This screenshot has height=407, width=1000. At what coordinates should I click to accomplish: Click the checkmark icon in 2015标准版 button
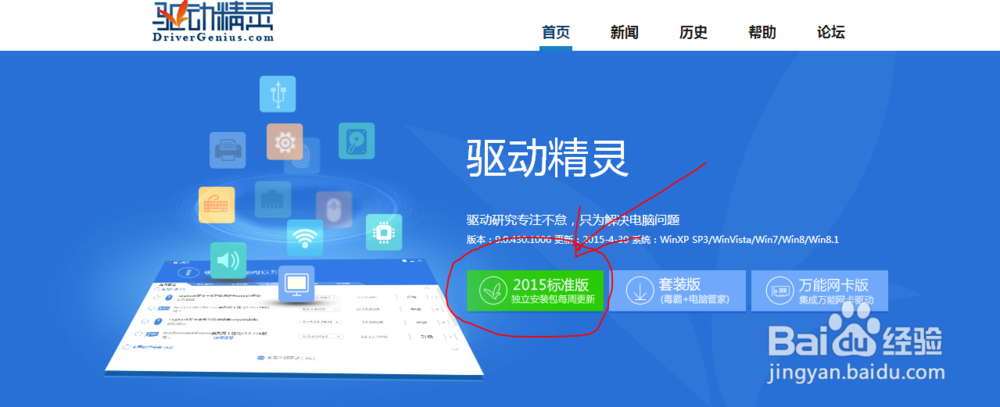tap(492, 290)
